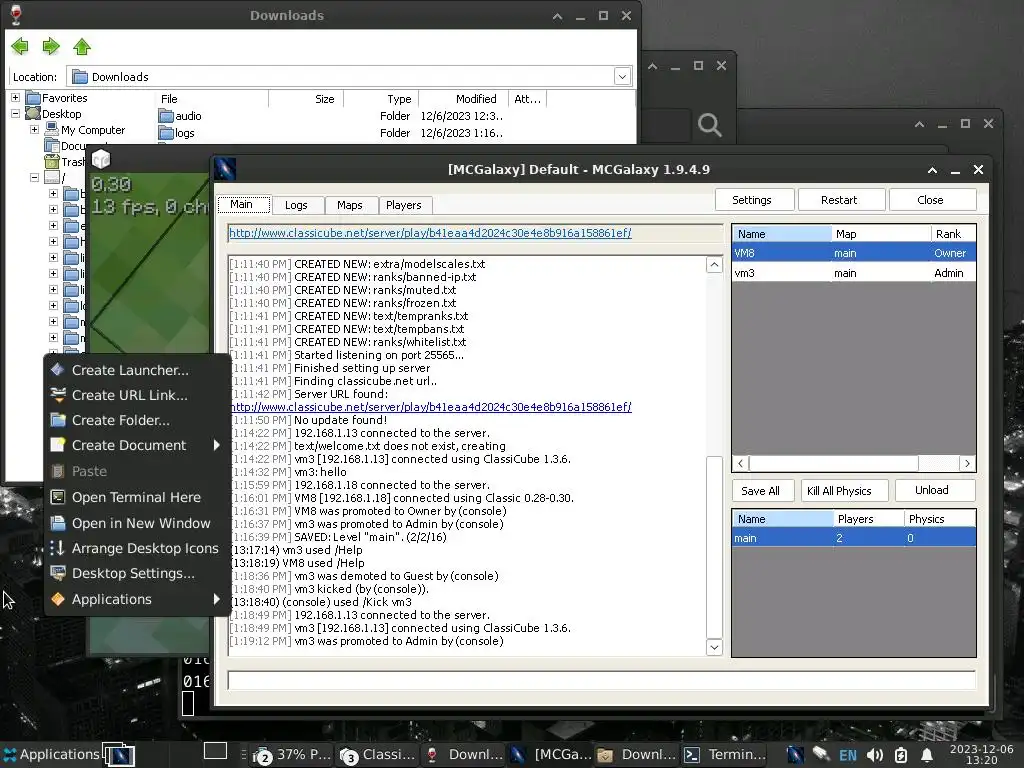Click the Restart server button

click(x=841, y=200)
